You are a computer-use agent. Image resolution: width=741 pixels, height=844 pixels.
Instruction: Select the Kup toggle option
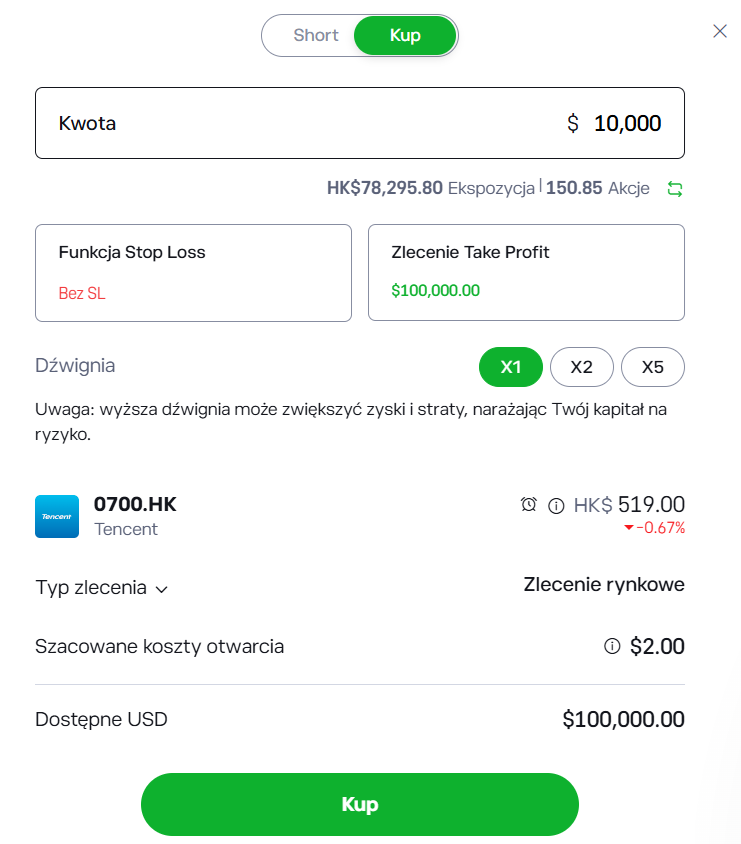(405, 35)
